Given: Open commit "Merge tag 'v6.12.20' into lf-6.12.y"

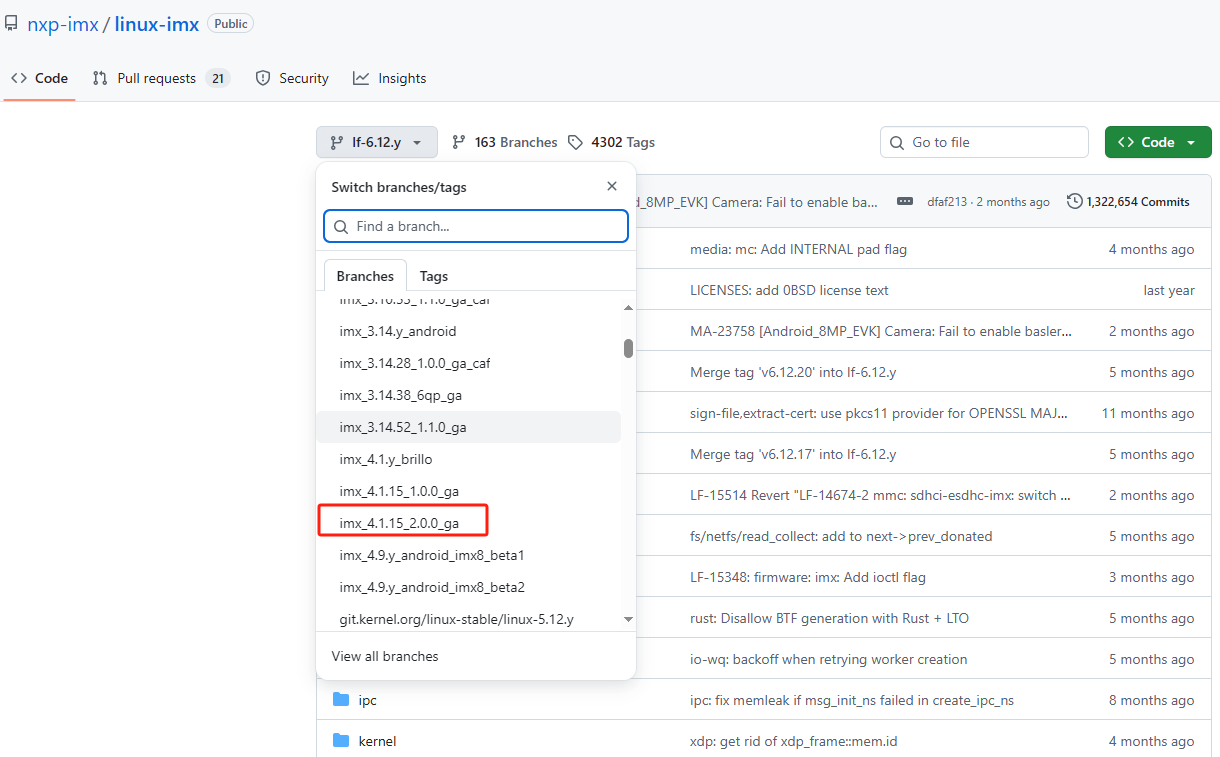Looking at the screenshot, I should click(793, 372).
